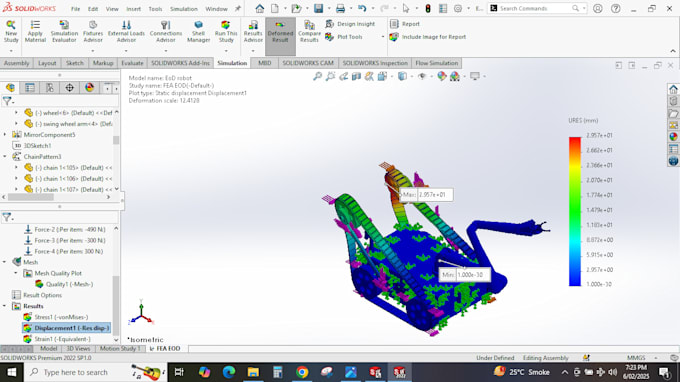The height and width of the screenshot is (382, 680).
Task: Switch to the Sketch tab
Action: (75, 63)
